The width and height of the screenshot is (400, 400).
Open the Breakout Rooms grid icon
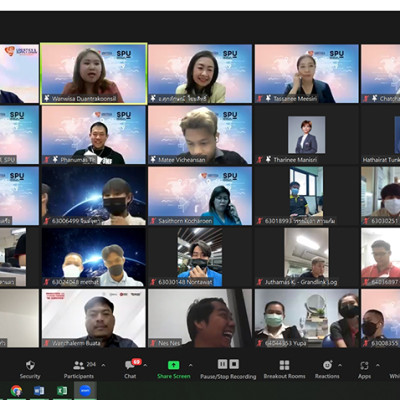(x=284, y=365)
